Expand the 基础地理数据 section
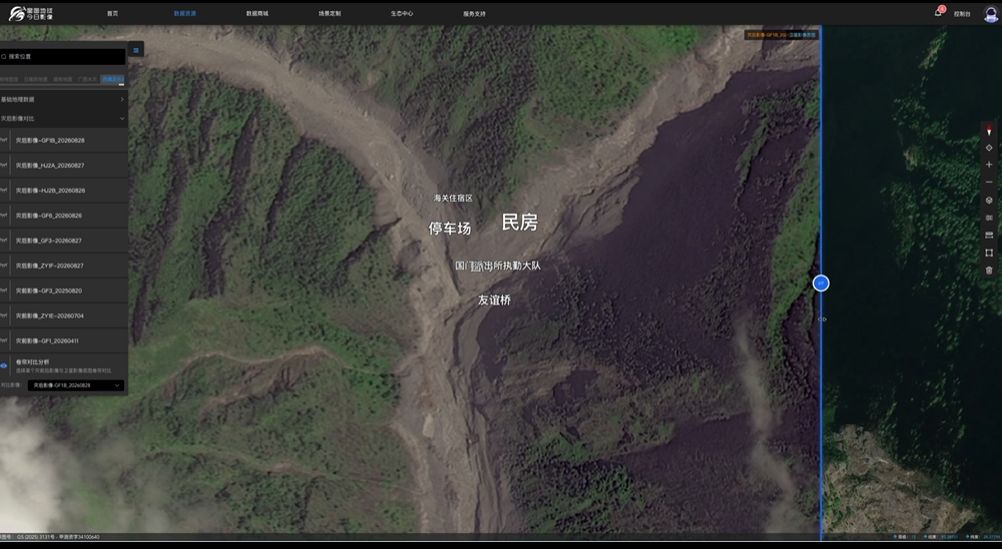The height and width of the screenshot is (549, 1002). (63, 100)
